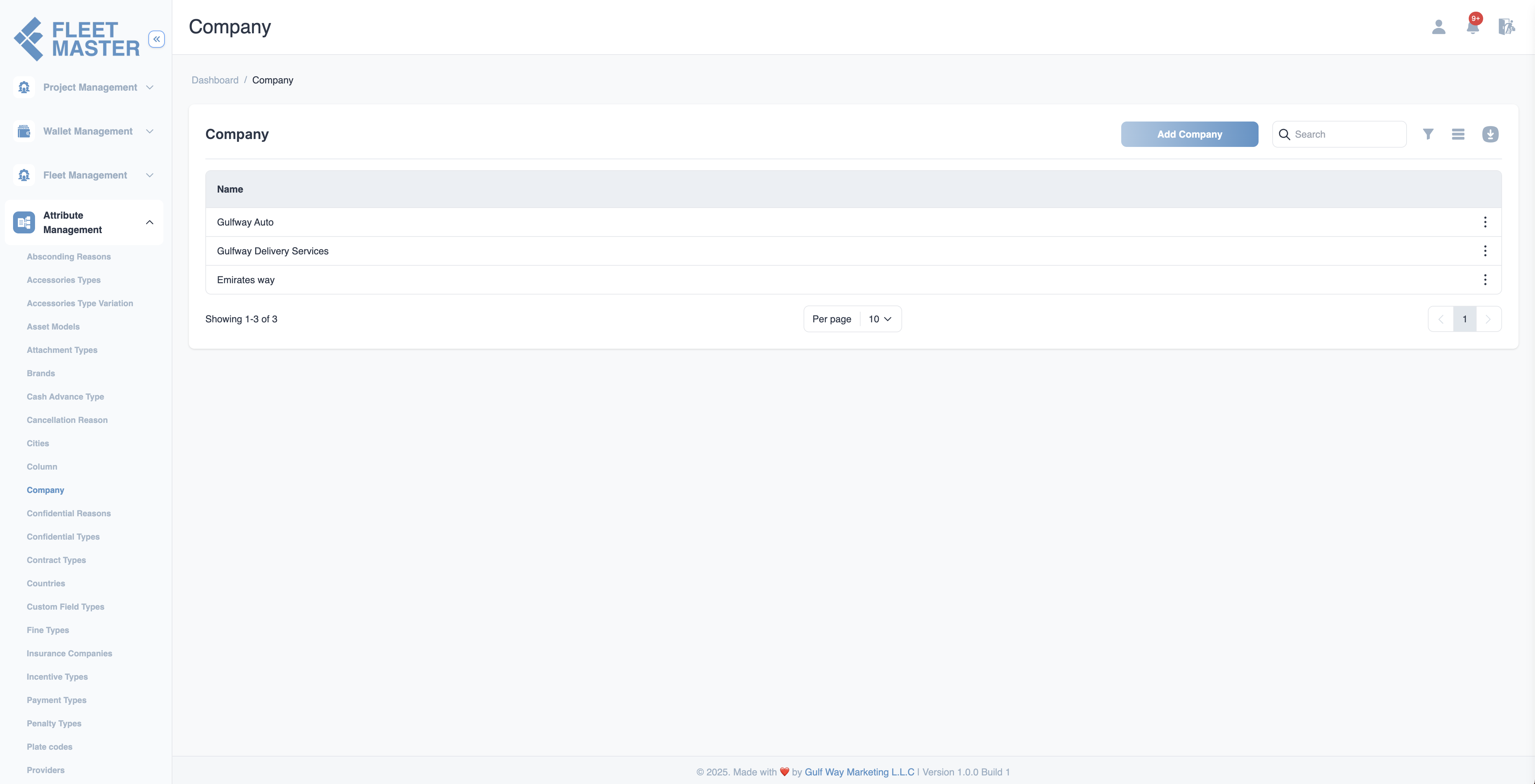Click the Company breadcrumb text
The image size is (1535, 784).
(272, 80)
